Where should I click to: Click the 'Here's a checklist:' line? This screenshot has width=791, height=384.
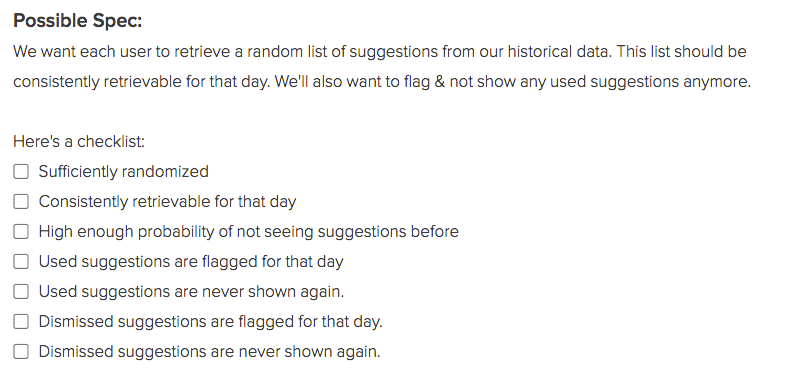pos(79,141)
